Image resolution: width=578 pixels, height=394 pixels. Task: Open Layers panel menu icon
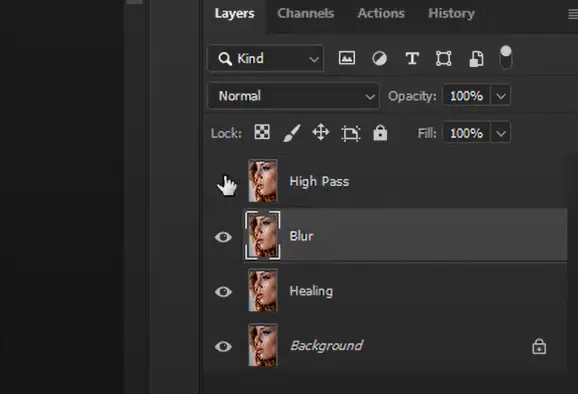pyautogui.click(x=572, y=15)
